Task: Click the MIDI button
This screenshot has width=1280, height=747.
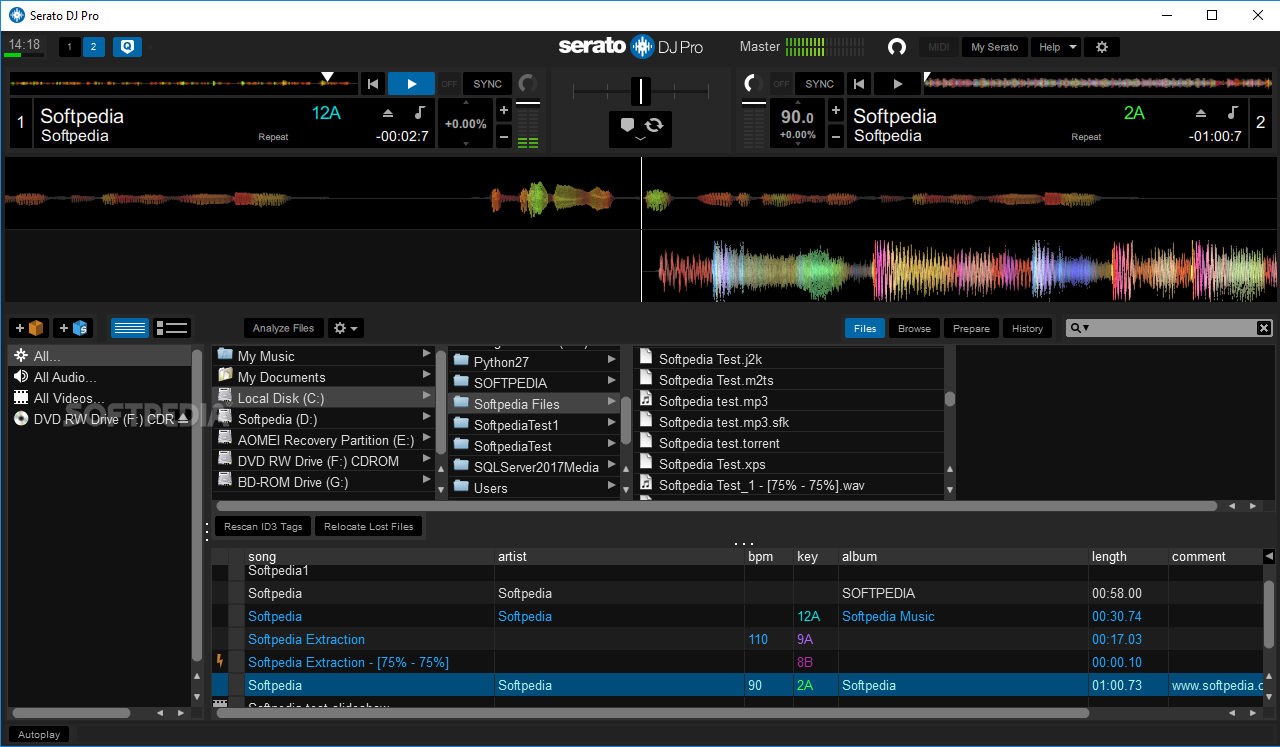Action: point(939,47)
